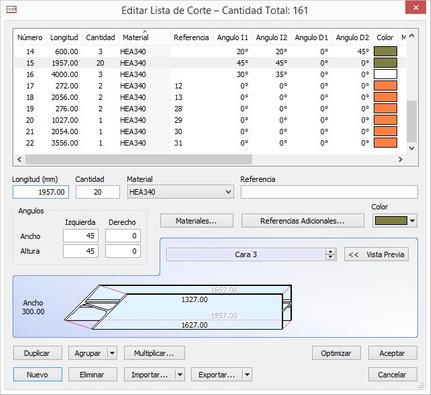Click the Longitud (mm) input field

41,192
